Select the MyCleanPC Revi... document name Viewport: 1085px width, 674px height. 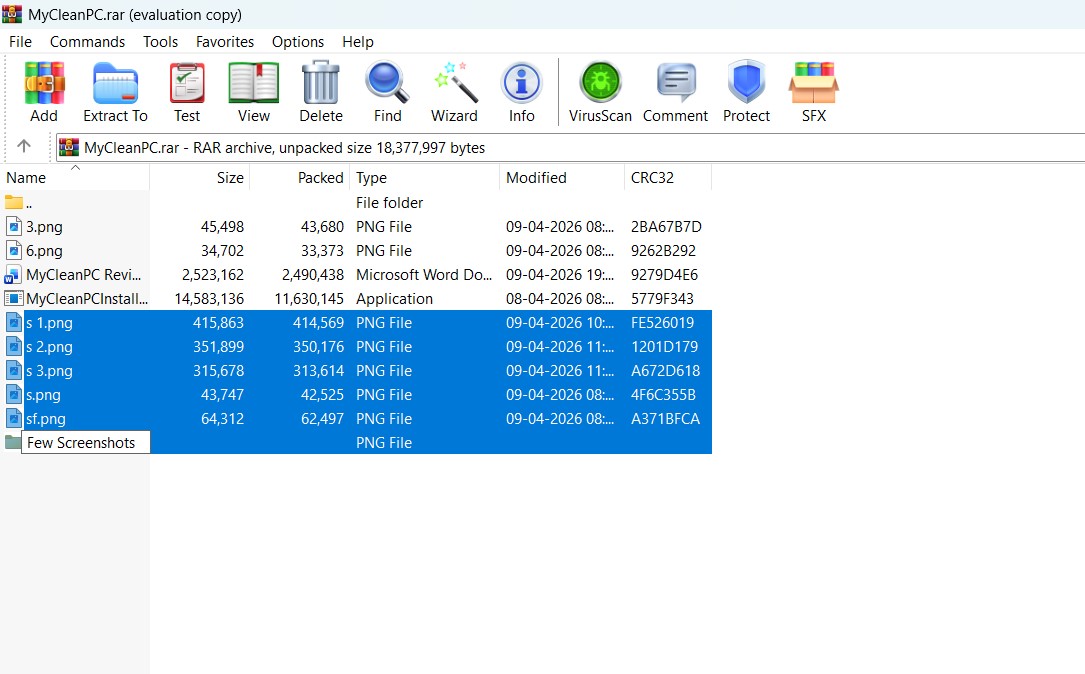pos(84,275)
